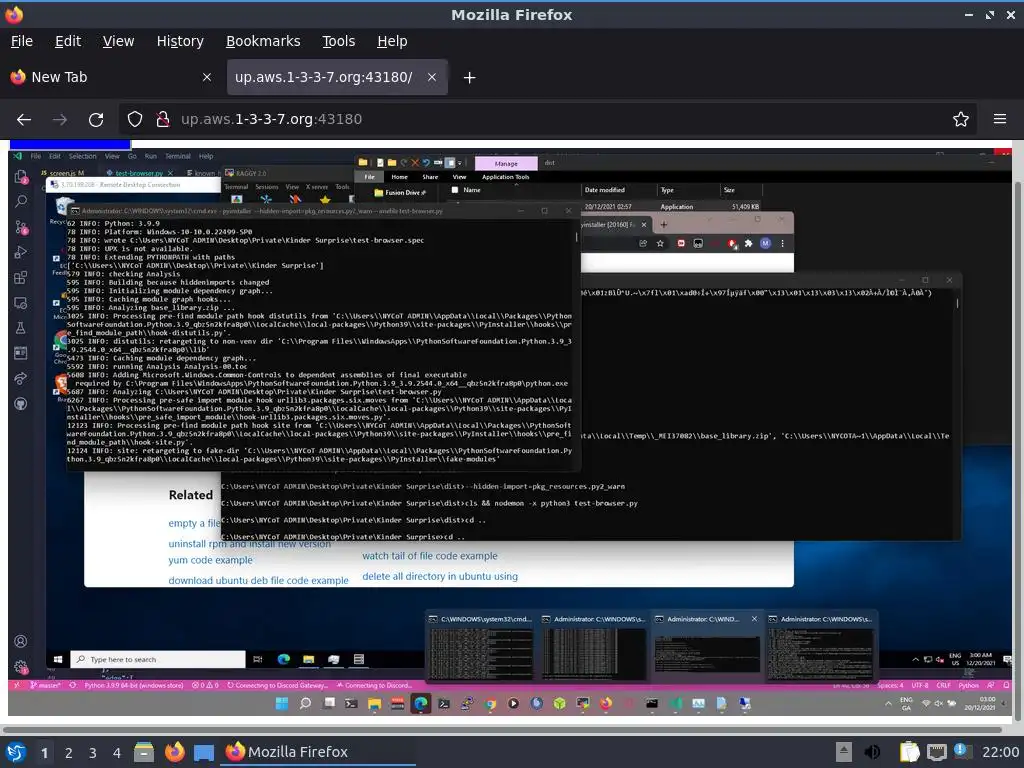The image size is (1024, 768).
Task: Open removable media tray icon
Action: coord(844,752)
